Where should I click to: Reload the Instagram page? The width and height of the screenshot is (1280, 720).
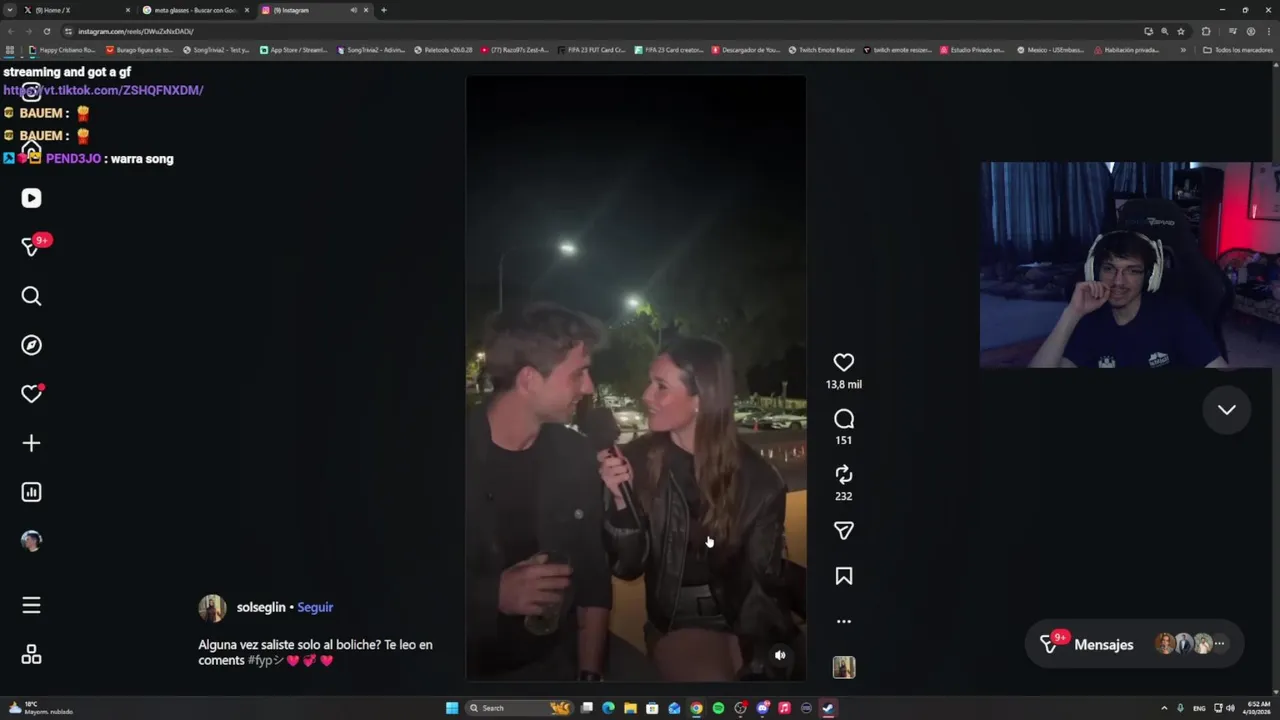coord(46,31)
